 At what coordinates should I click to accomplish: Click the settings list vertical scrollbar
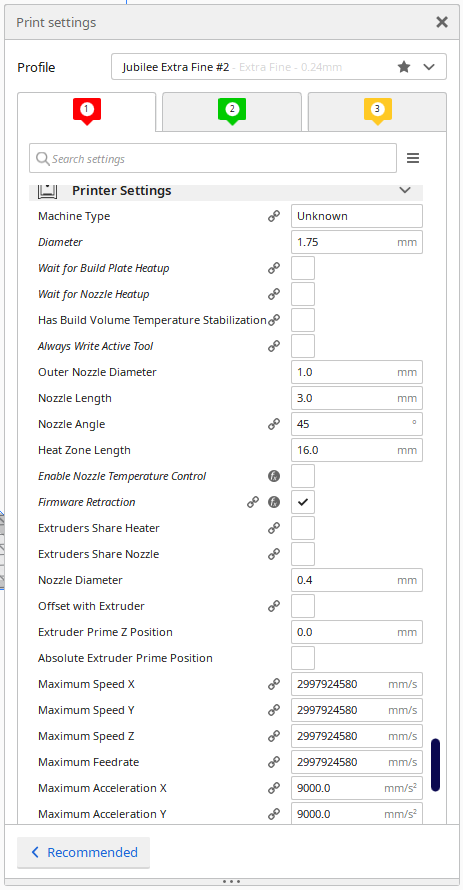pyautogui.click(x=435, y=765)
